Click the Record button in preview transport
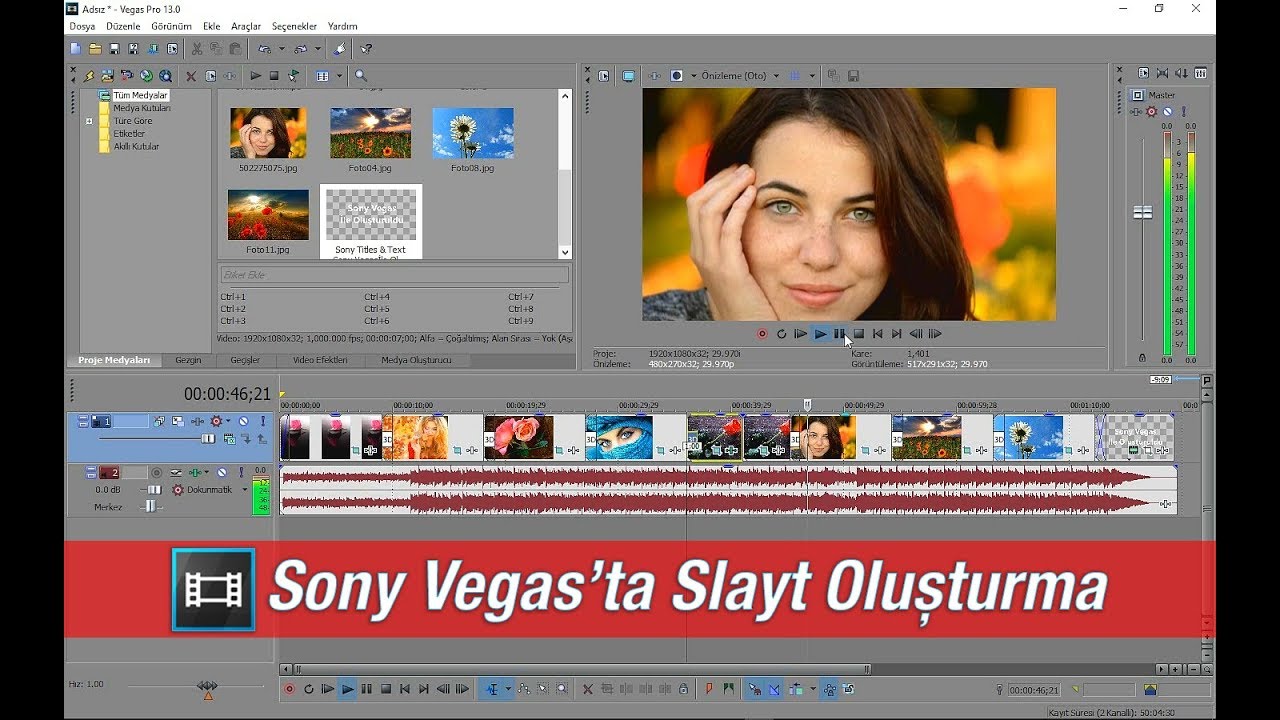This screenshot has width=1280, height=720. click(762, 334)
